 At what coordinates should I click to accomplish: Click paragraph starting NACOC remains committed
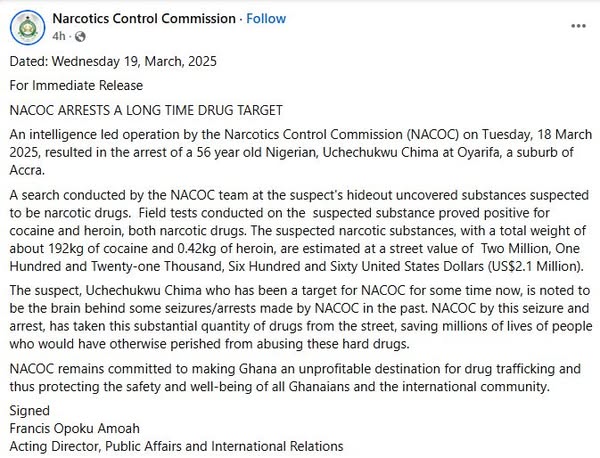[295, 378]
